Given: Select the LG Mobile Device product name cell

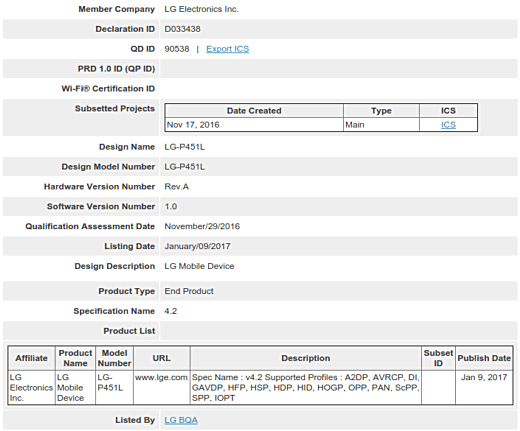Looking at the screenshot, I should coord(75,388).
